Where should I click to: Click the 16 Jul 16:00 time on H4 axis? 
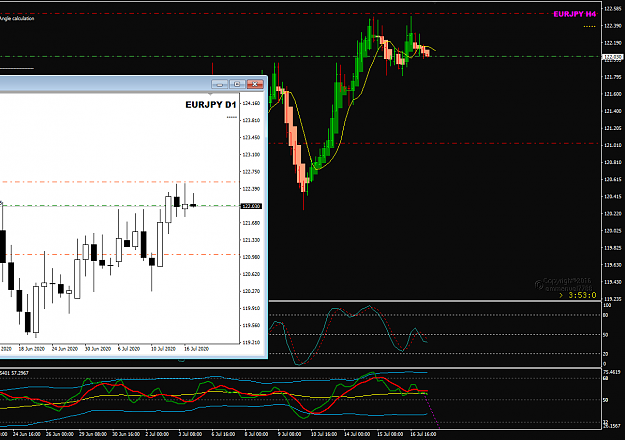(423, 434)
